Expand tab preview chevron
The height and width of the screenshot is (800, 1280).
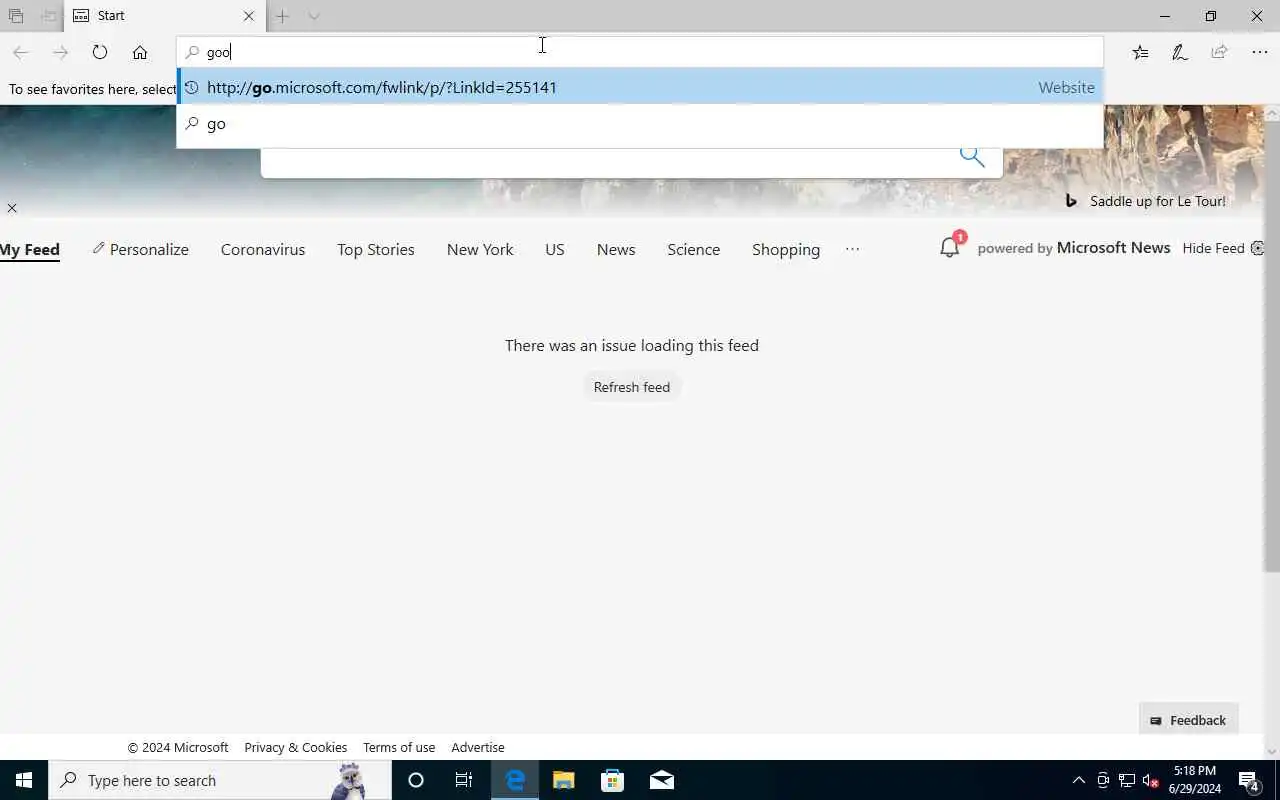[314, 16]
